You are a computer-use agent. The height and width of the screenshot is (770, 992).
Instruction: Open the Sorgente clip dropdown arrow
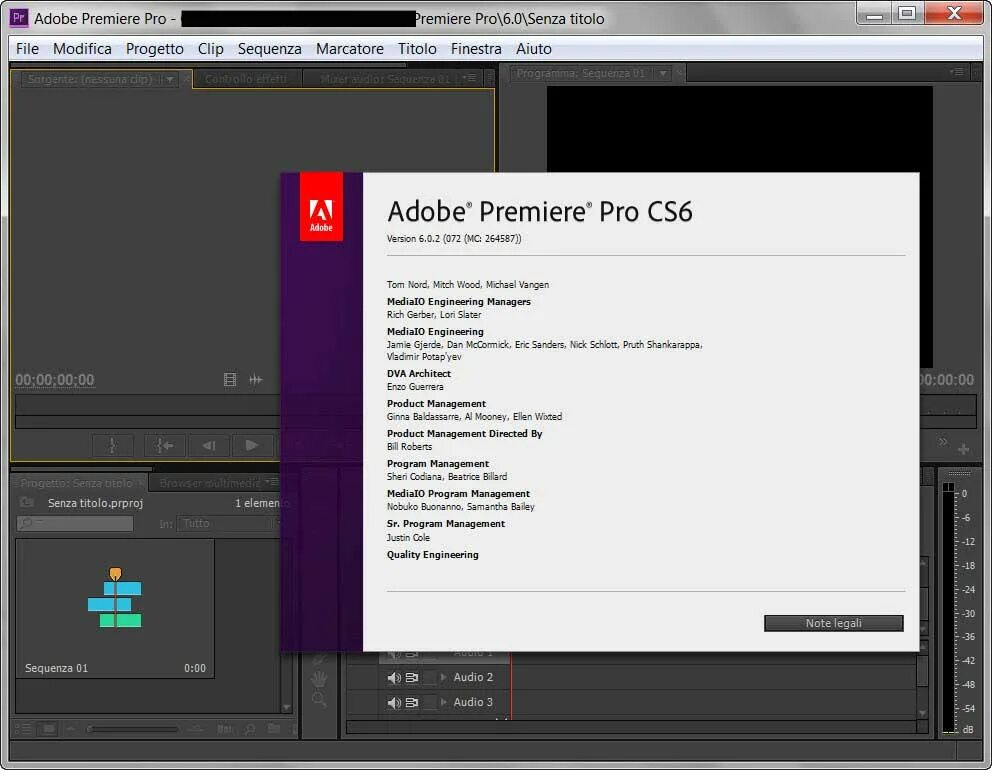[x=170, y=79]
